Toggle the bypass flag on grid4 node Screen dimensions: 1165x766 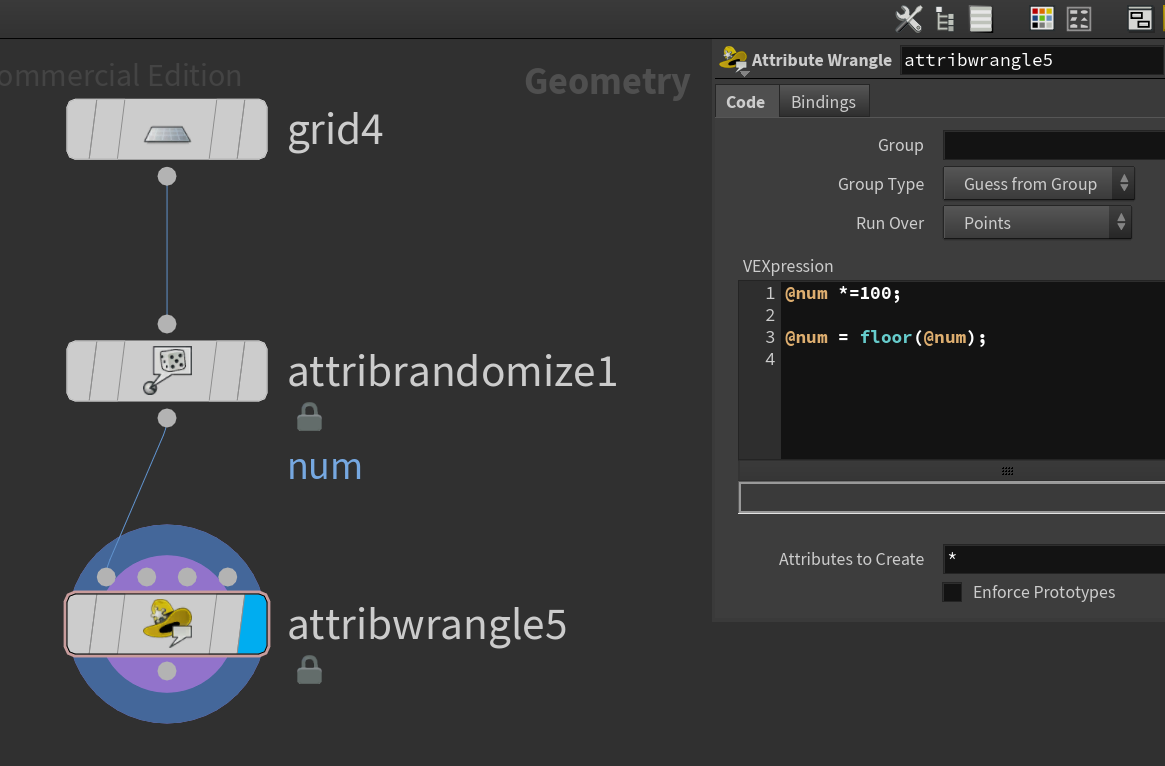[x=105, y=129]
